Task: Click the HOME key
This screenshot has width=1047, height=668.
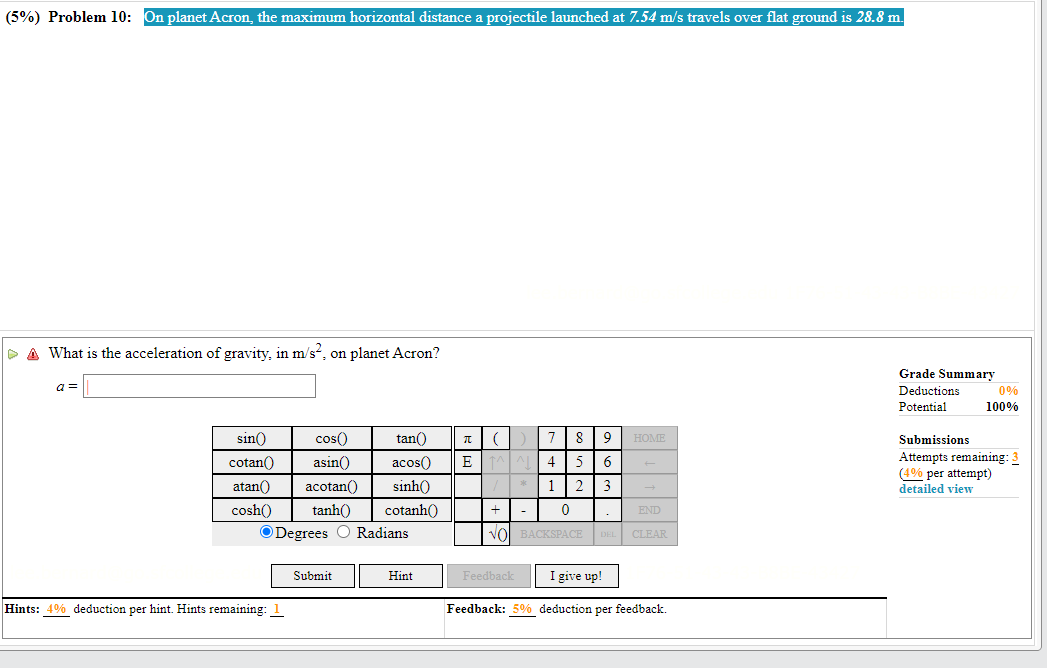Action: [650, 438]
